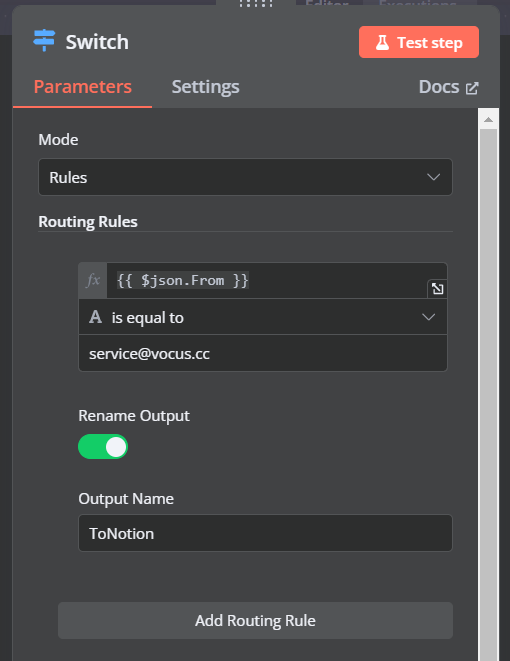The height and width of the screenshot is (661, 510).
Task: Click the Rename Output label
Action: pos(134,416)
